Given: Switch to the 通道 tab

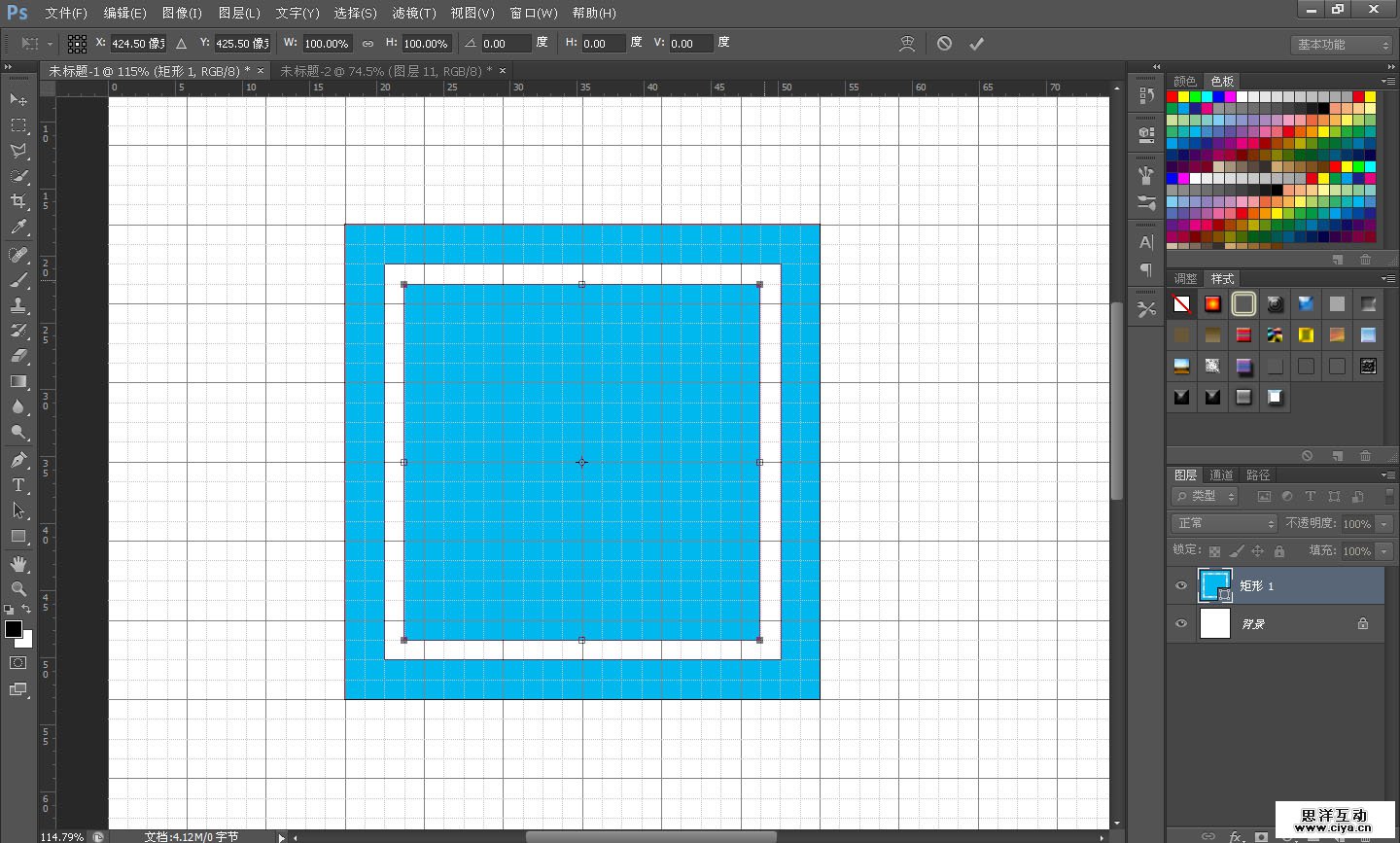Looking at the screenshot, I should pos(1221,475).
